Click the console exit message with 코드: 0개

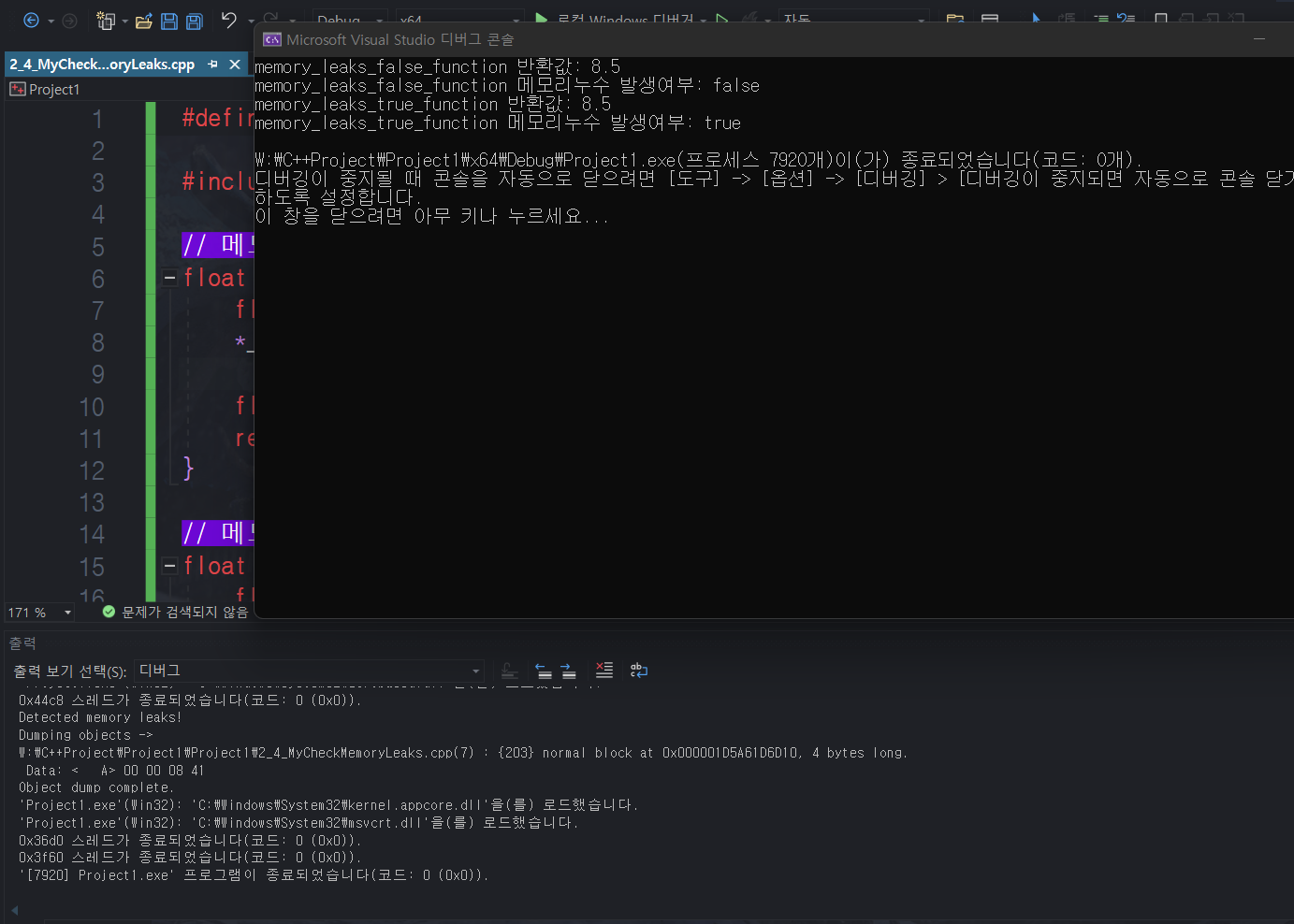[x=699, y=160]
